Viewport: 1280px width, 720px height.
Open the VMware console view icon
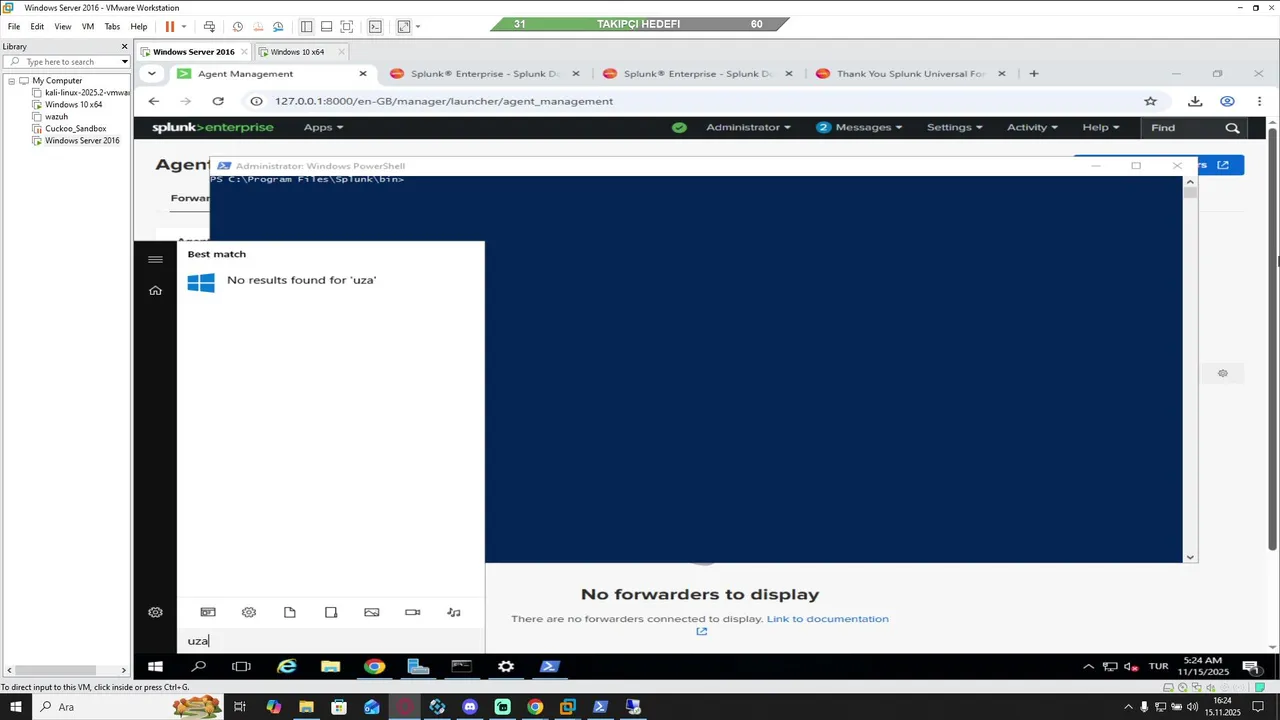click(375, 27)
